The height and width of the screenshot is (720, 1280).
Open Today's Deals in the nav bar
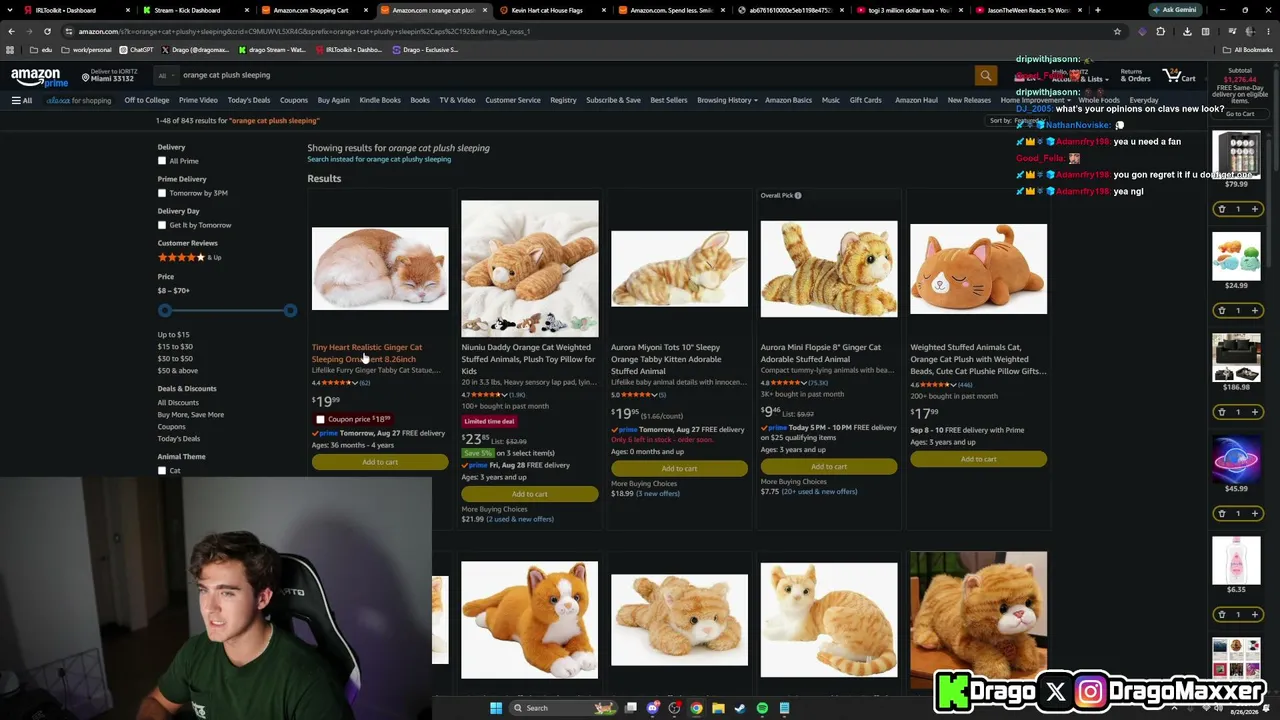tap(249, 100)
